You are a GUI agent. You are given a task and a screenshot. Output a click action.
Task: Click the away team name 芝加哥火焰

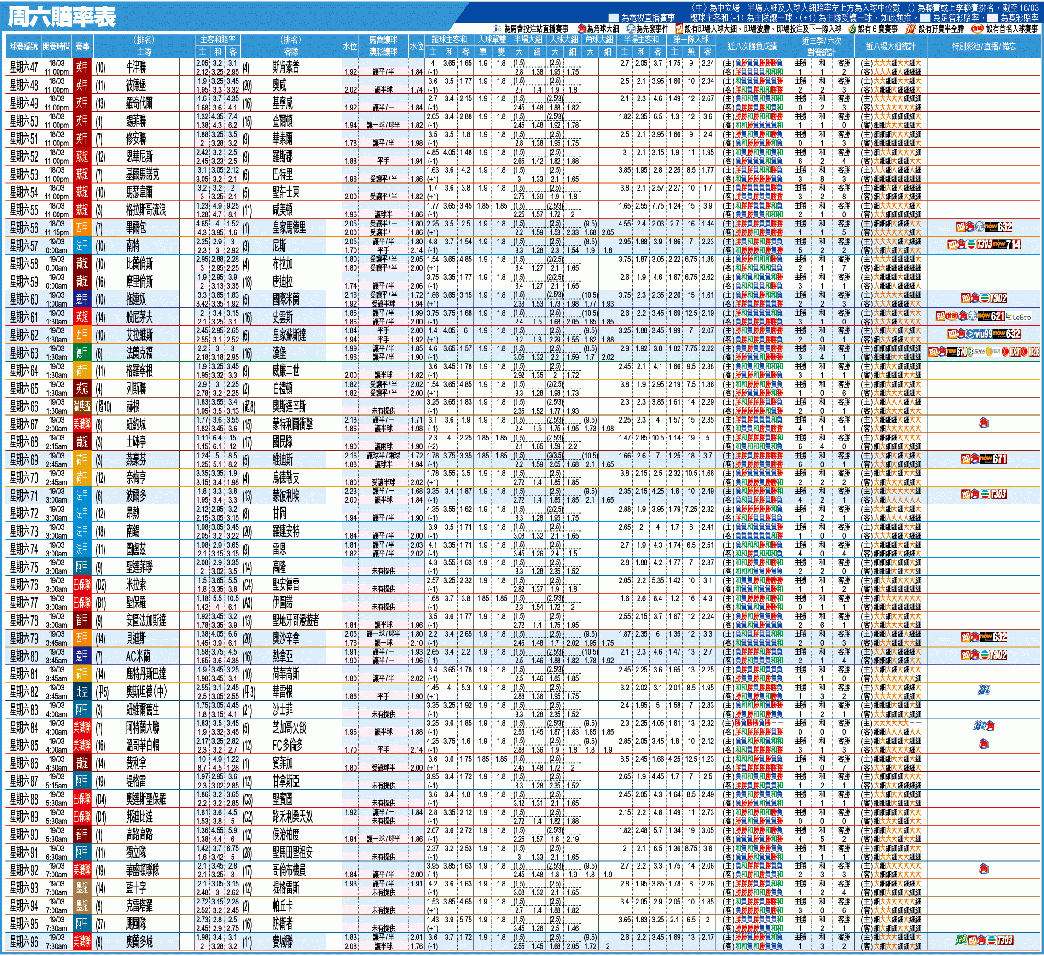[289, 727]
